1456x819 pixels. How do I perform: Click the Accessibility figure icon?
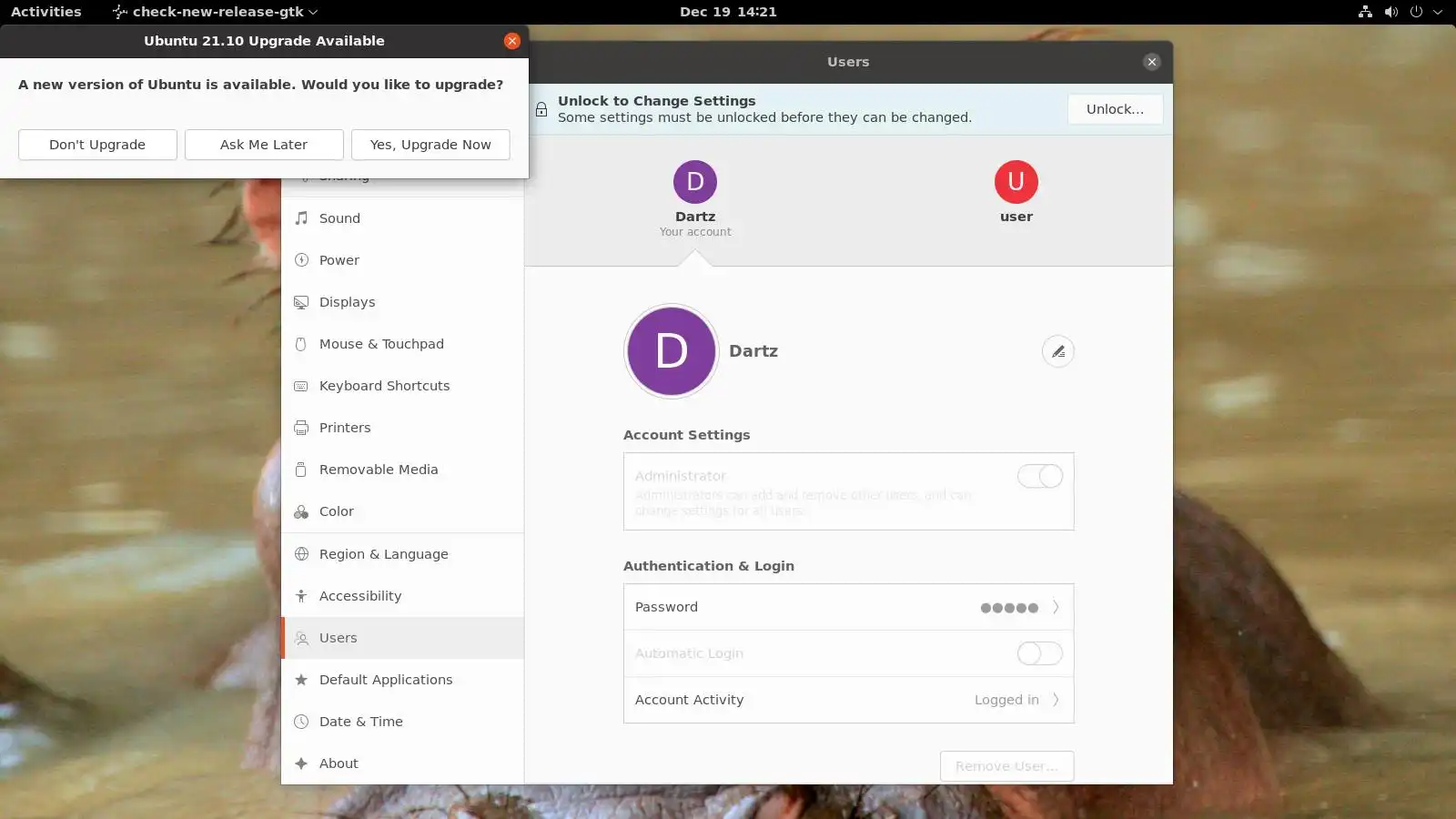coord(301,596)
